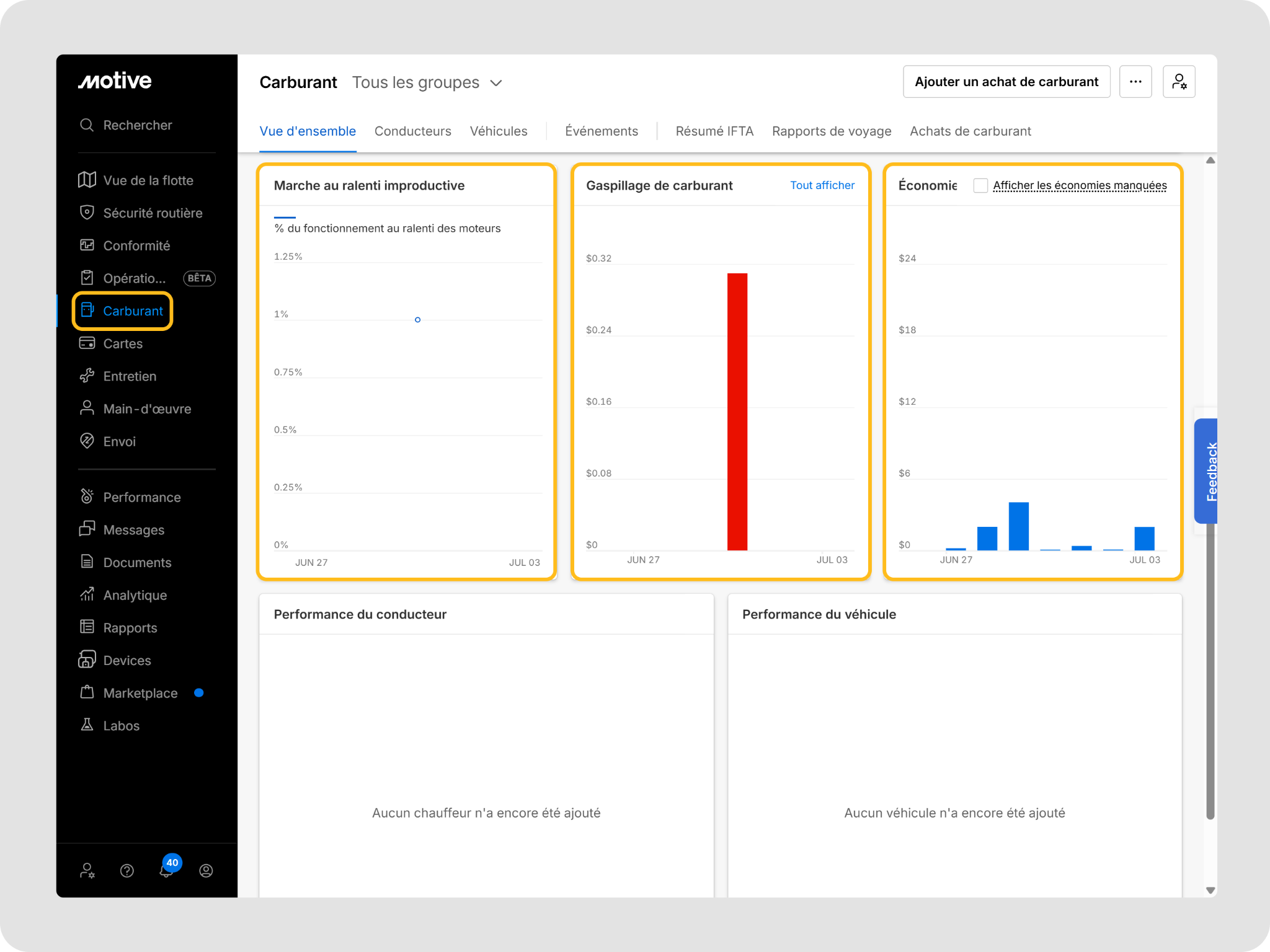The height and width of the screenshot is (952, 1270).
Task: Expand Tous les groupes dropdown
Action: (427, 82)
